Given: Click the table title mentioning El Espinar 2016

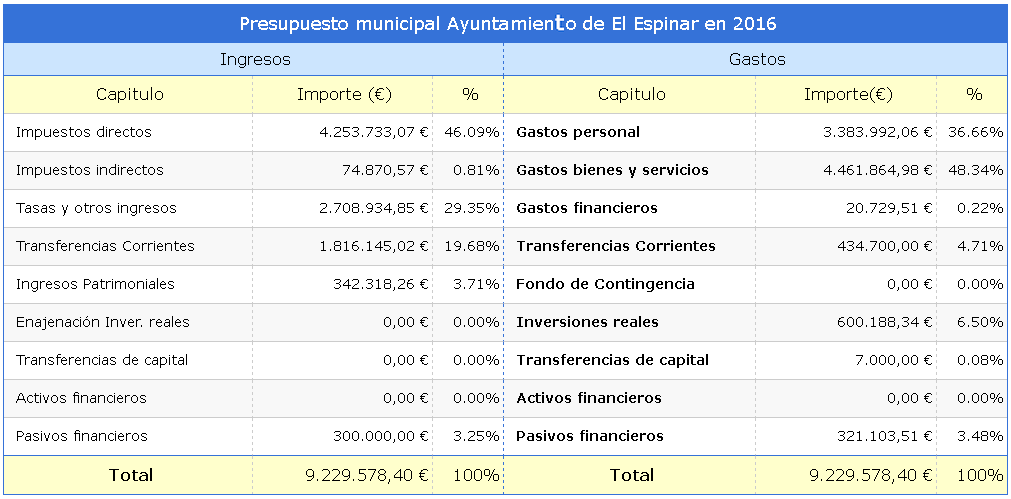Looking at the screenshot, I should tap(508, 24).
